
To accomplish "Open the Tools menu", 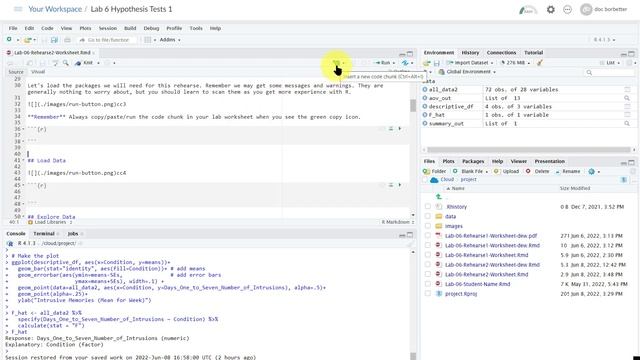I will click(x=196, y=28).
